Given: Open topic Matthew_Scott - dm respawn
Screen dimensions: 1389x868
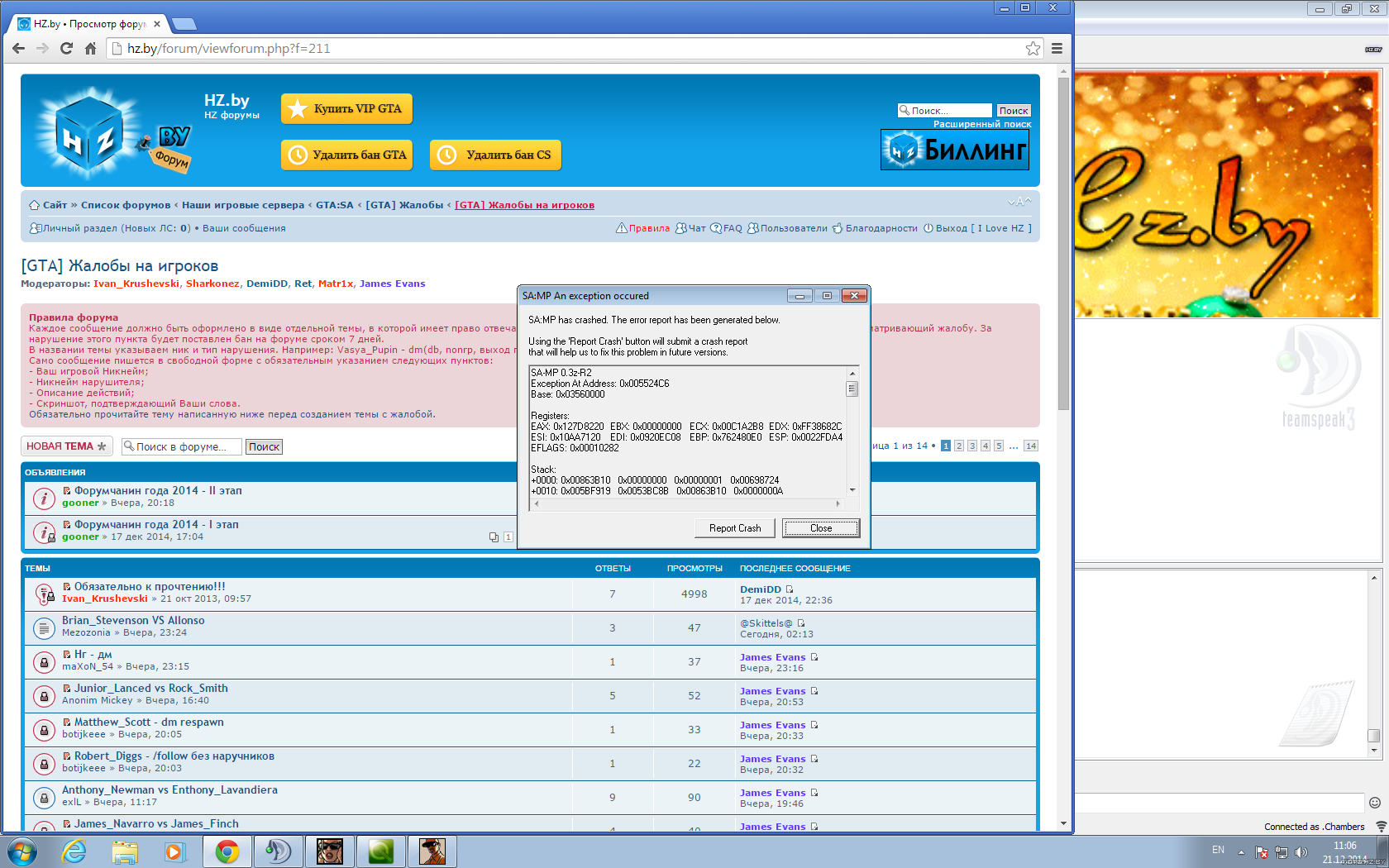Looking at the screenshot, I should [x=149, y=722].
